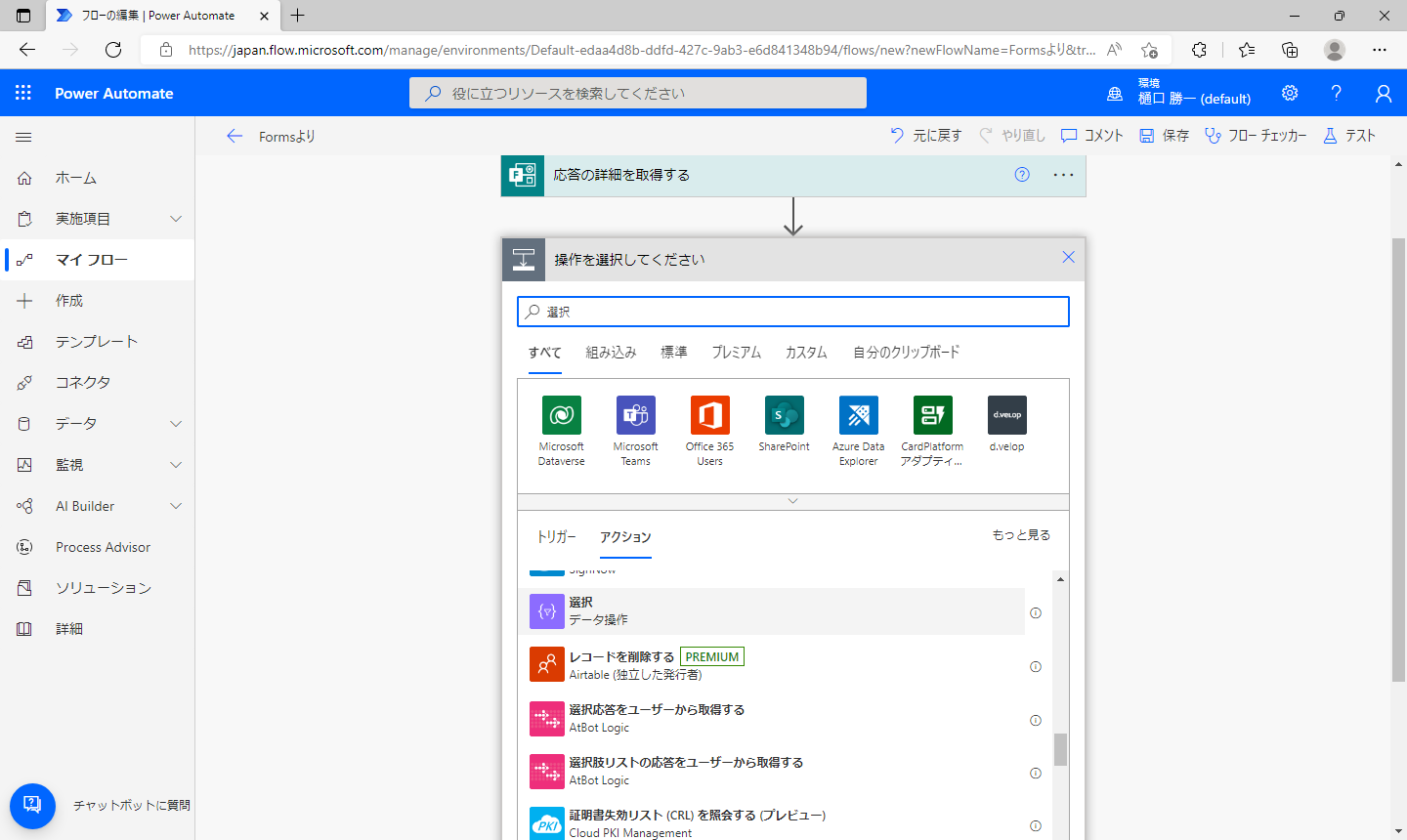Expand the データ chevron
Image resolution: width=1407 pixels, height=840 pixels.
176,424
